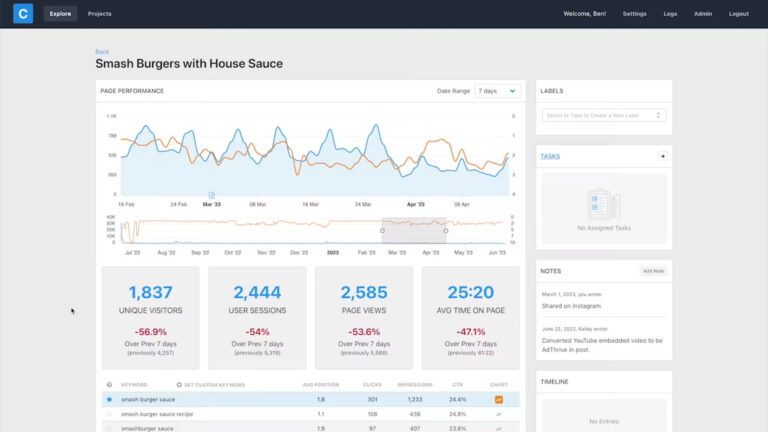Screen dimensions: 768x432
Task: Open the Tasks link heading
Action: pos(550,156)
